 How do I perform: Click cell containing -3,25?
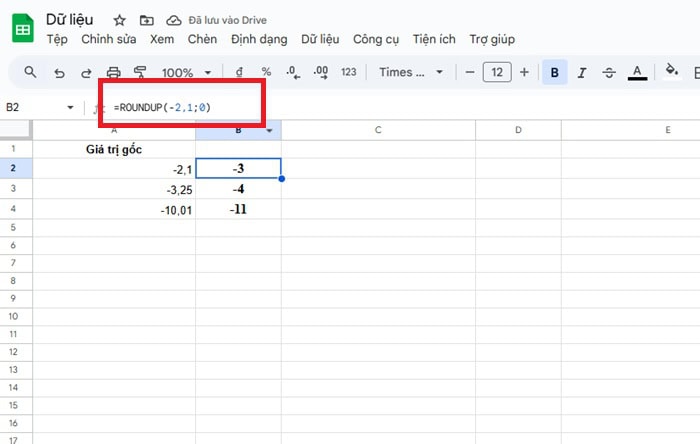tap(114, 189)
